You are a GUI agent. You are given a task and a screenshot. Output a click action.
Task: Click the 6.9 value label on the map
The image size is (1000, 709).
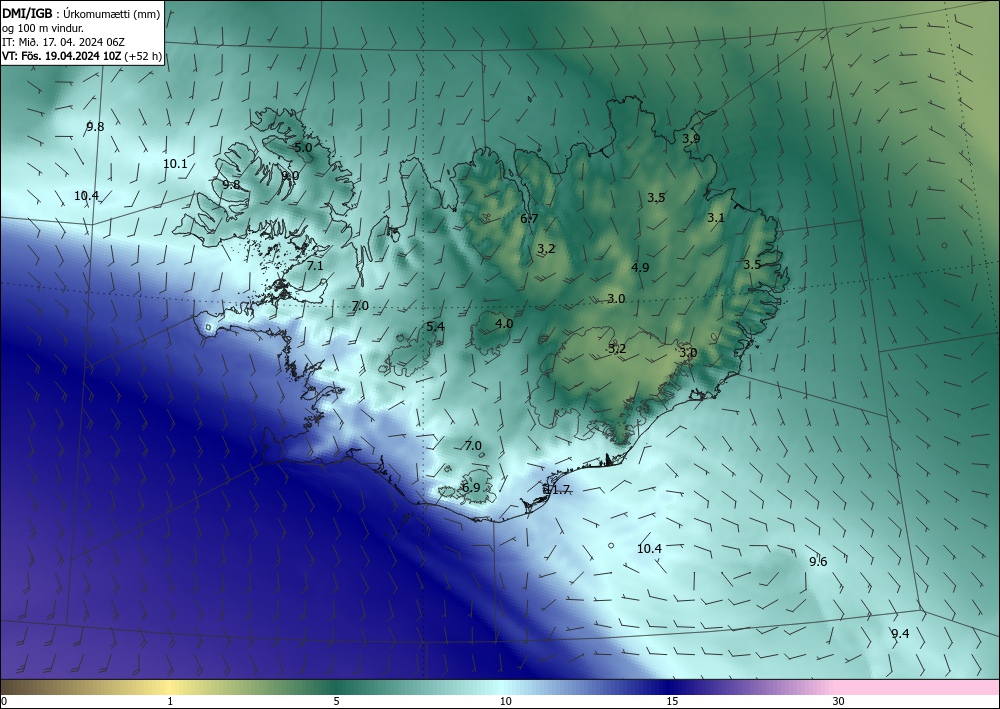[x=471, y=488]
